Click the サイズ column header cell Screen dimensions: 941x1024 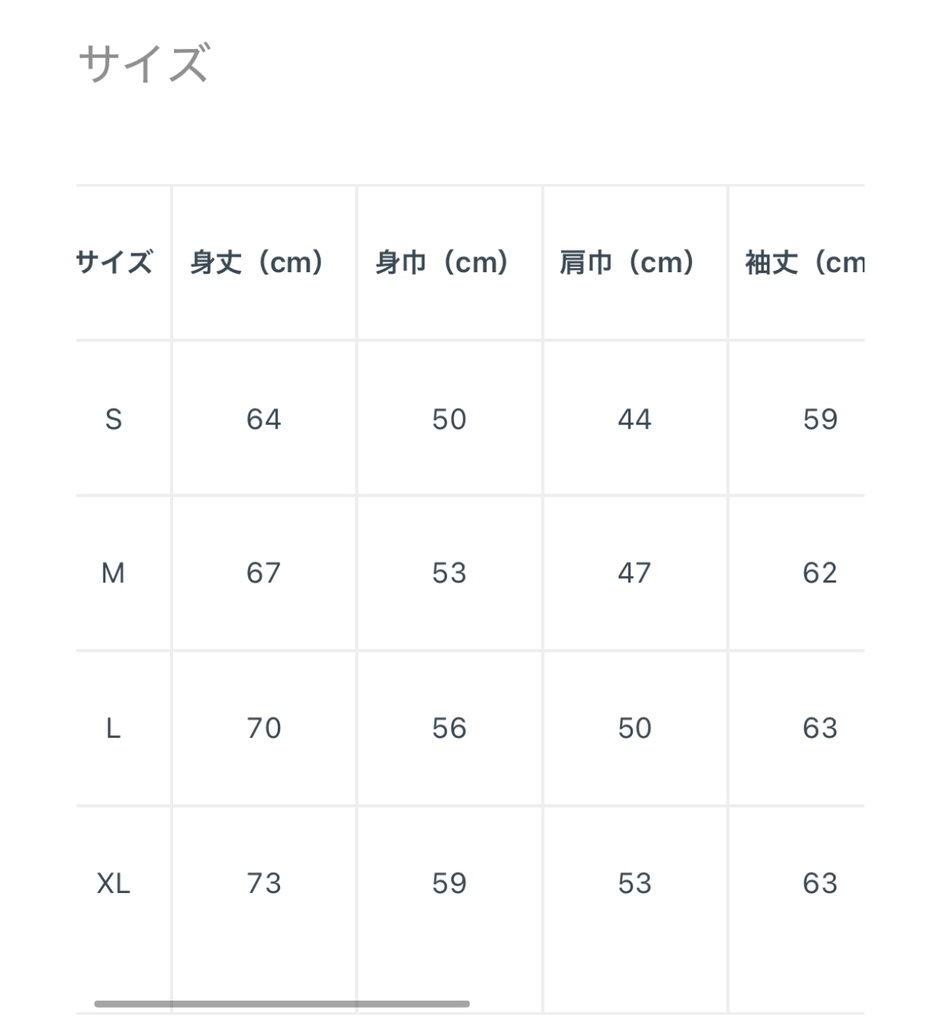[x=114, y=263]
